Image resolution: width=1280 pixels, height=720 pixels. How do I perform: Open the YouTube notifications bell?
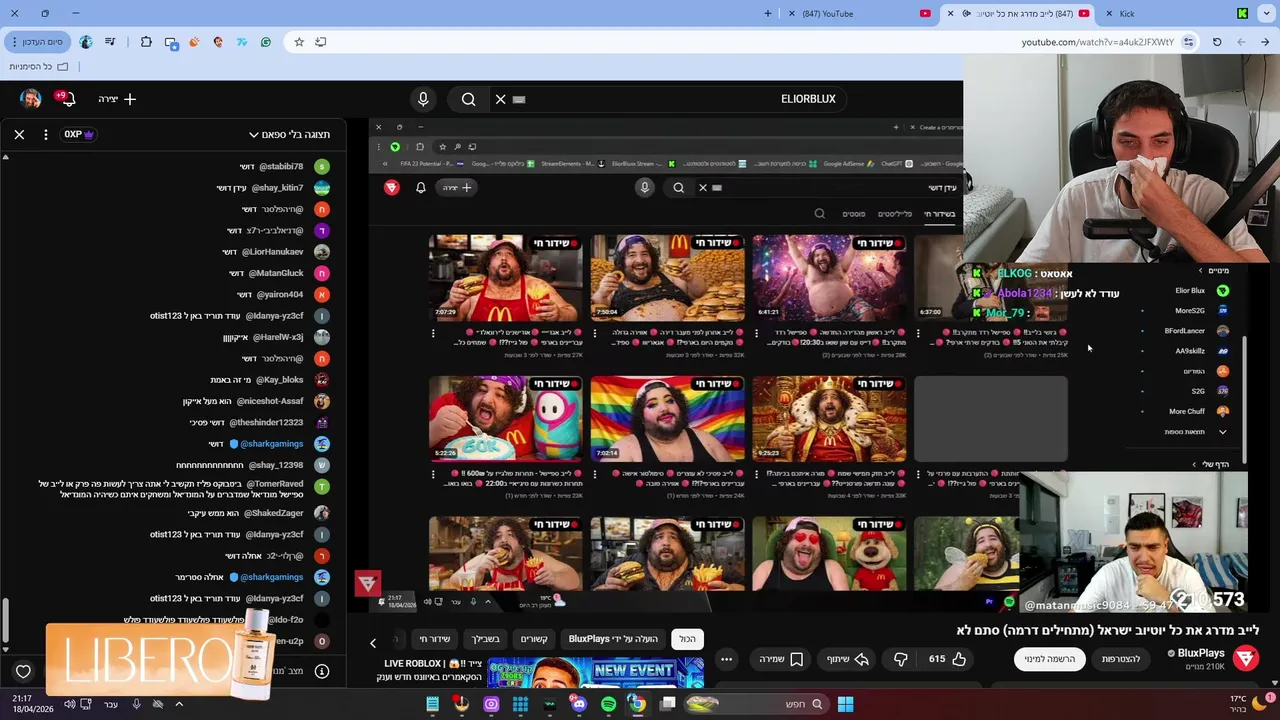pos(67,99)
